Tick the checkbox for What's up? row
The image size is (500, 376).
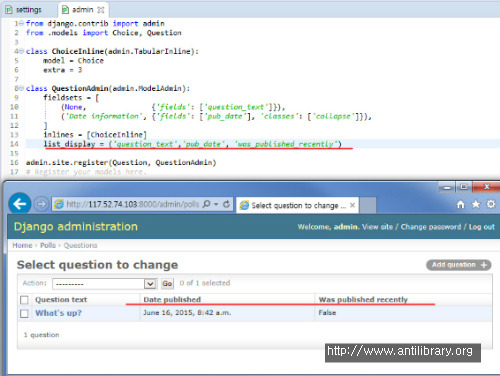(24, 313)
